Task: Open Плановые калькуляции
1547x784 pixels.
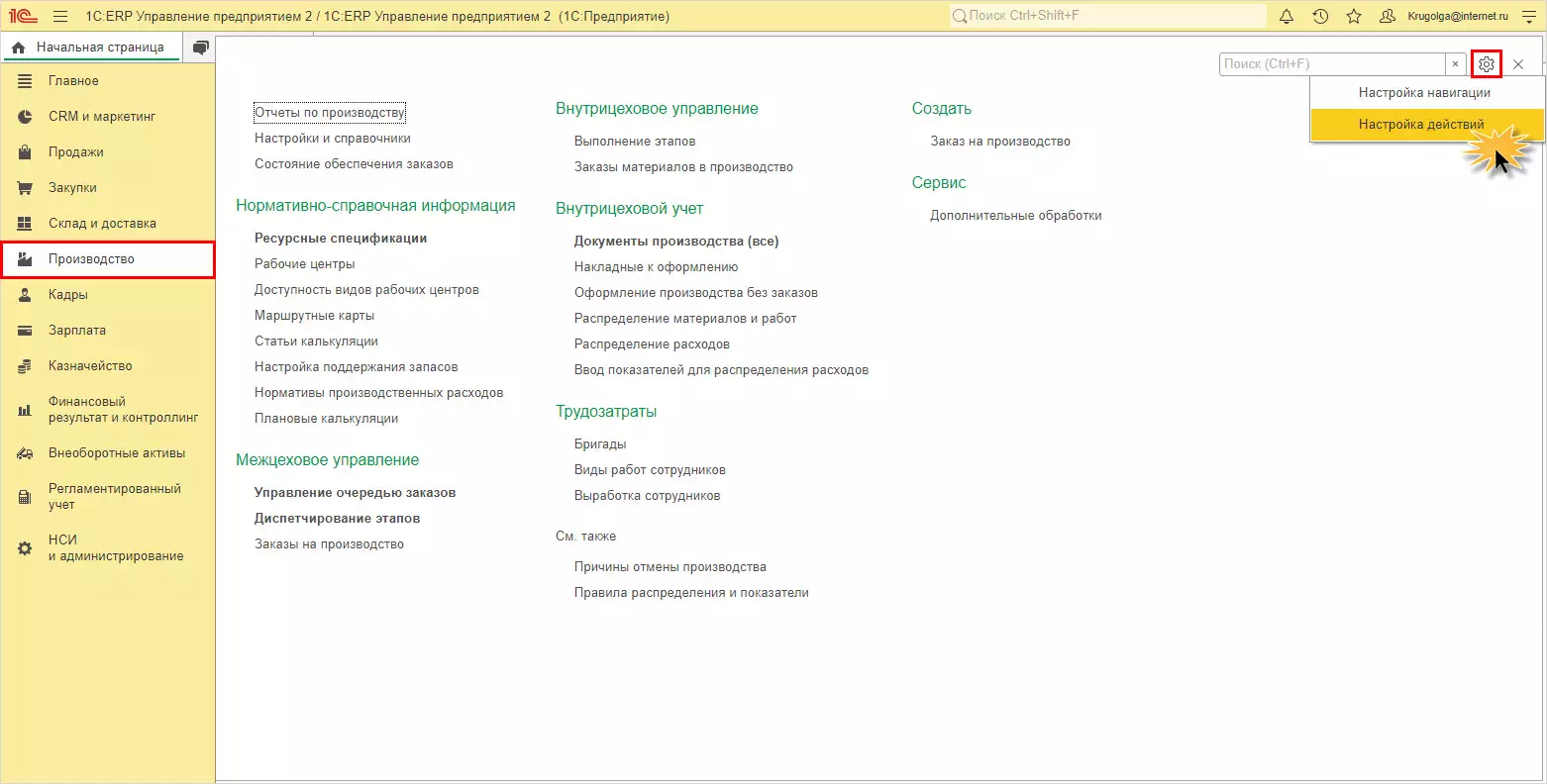Action: point(326,419)
